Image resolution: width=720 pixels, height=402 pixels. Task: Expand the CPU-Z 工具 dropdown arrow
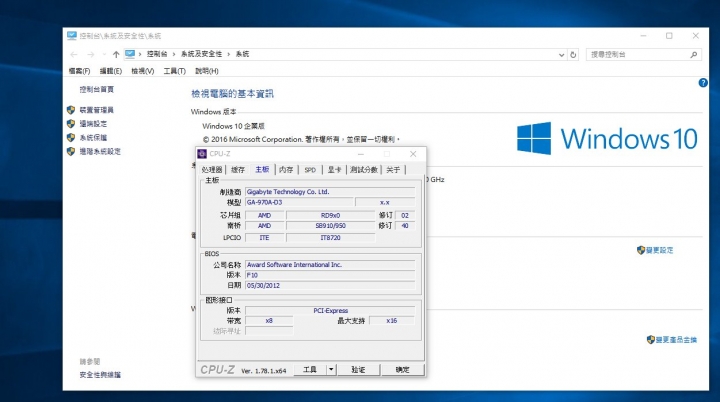331,369
